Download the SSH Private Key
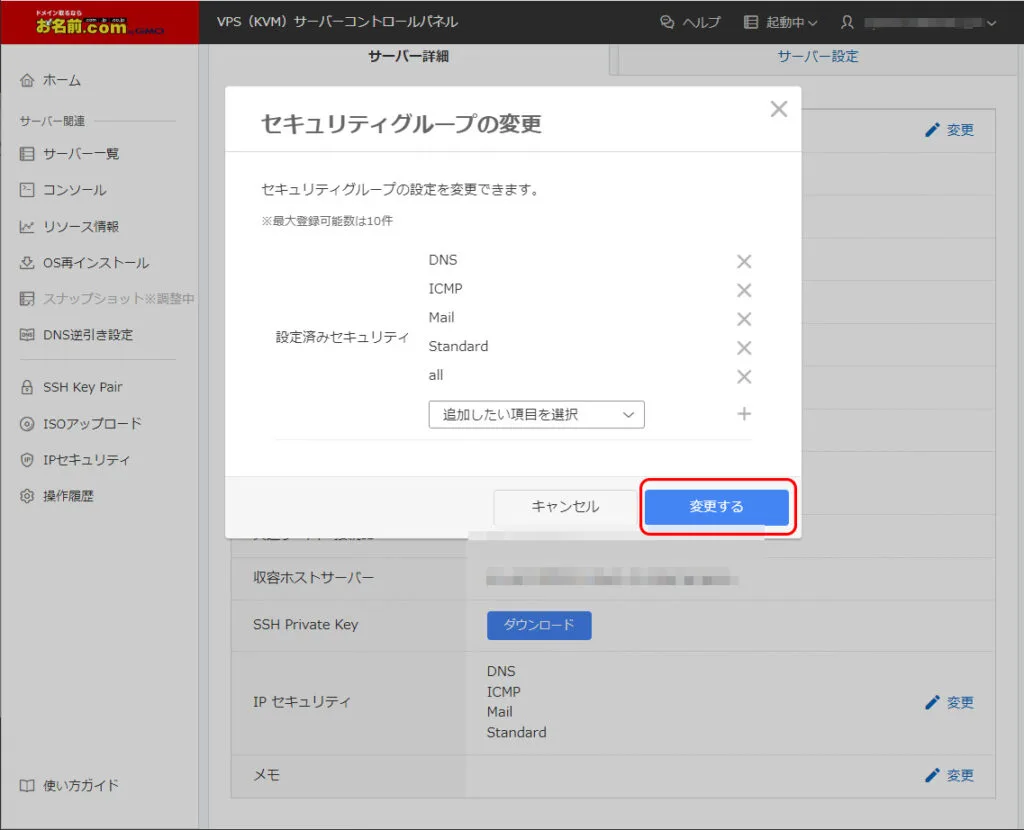The height and width of the screenshot is (830, 1024). point(539,625)
